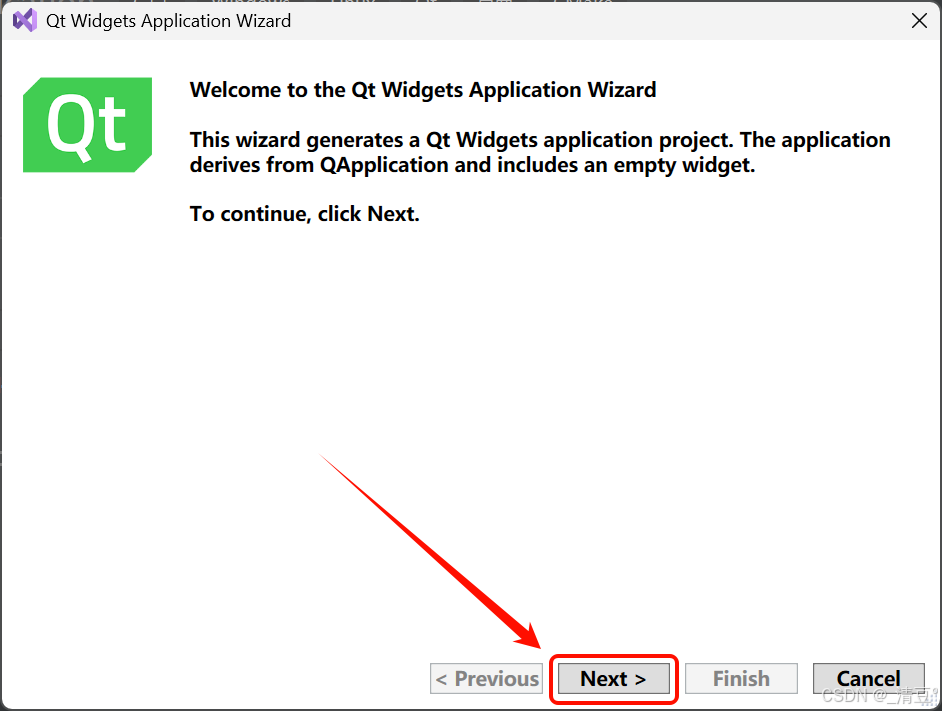Viewport: 942px width, 711px height.
Task: Click the disabled < Previous button
Action: pos(487,679)
